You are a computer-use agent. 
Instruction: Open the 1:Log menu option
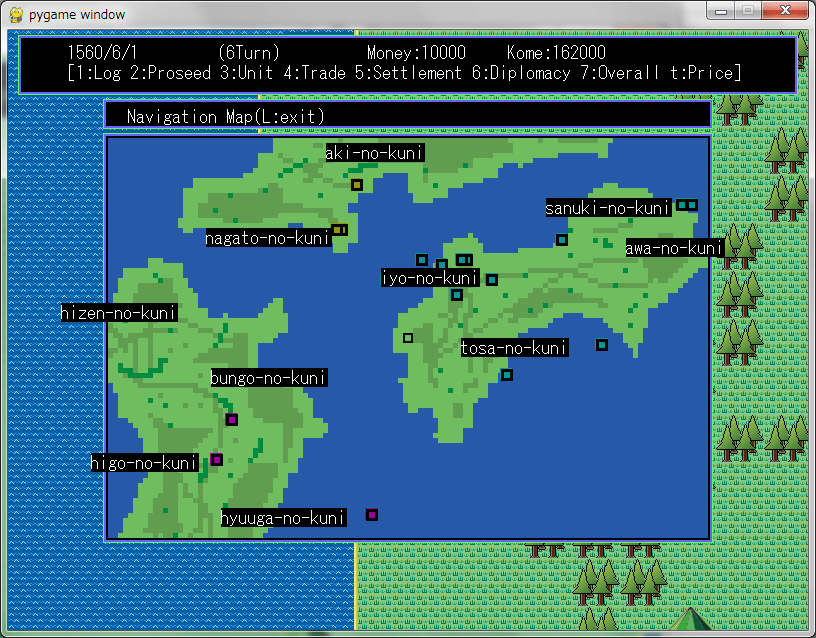(99, 73)
